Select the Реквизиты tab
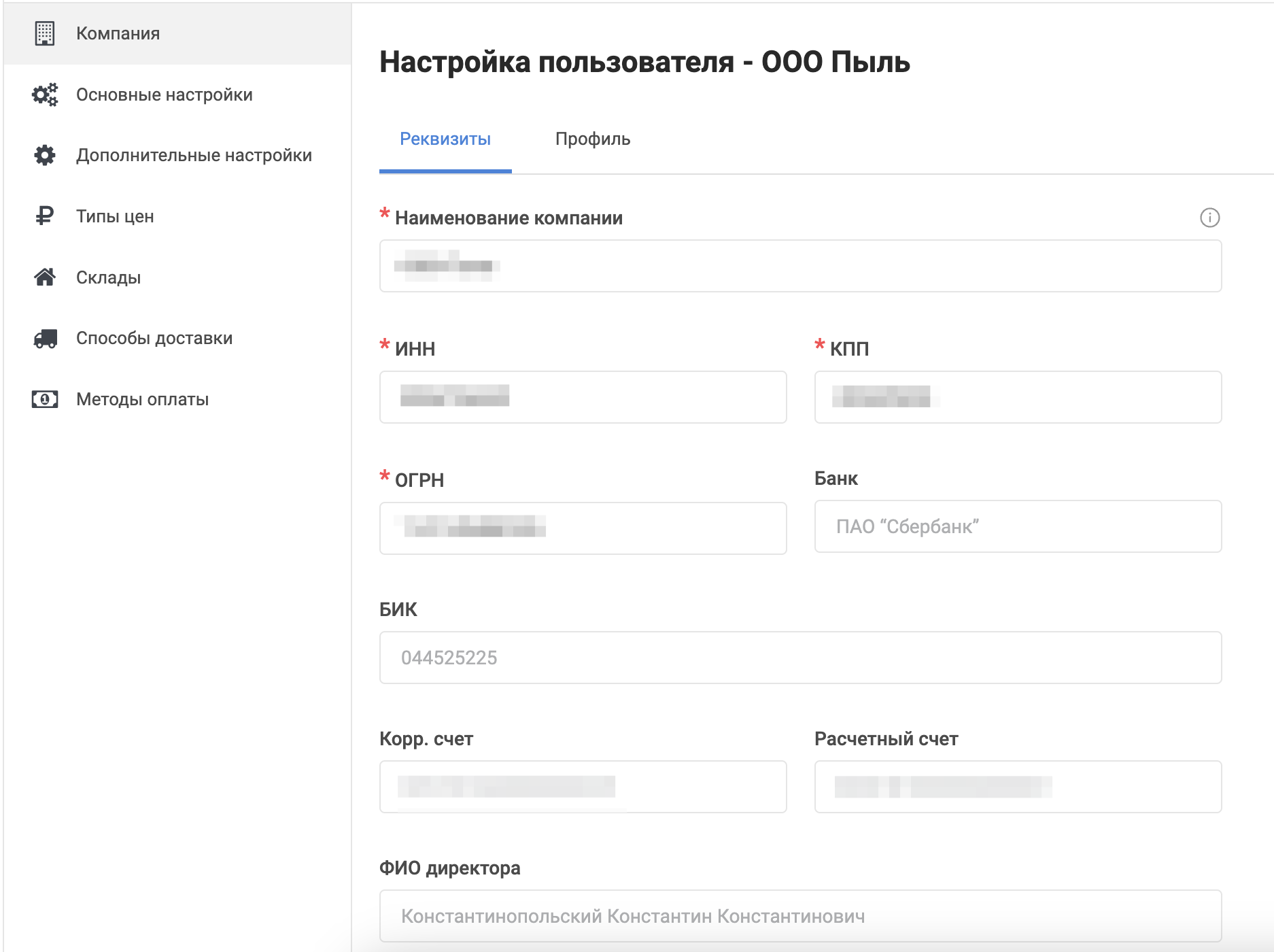Image resolution: width=1274 pixels, height=952 pixels. tap(445, 139)
